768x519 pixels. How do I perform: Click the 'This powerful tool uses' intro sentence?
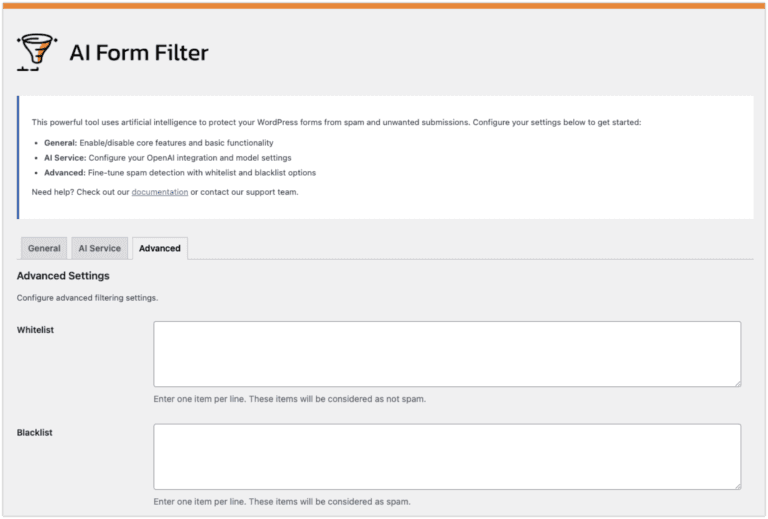(x=336, y=122)
